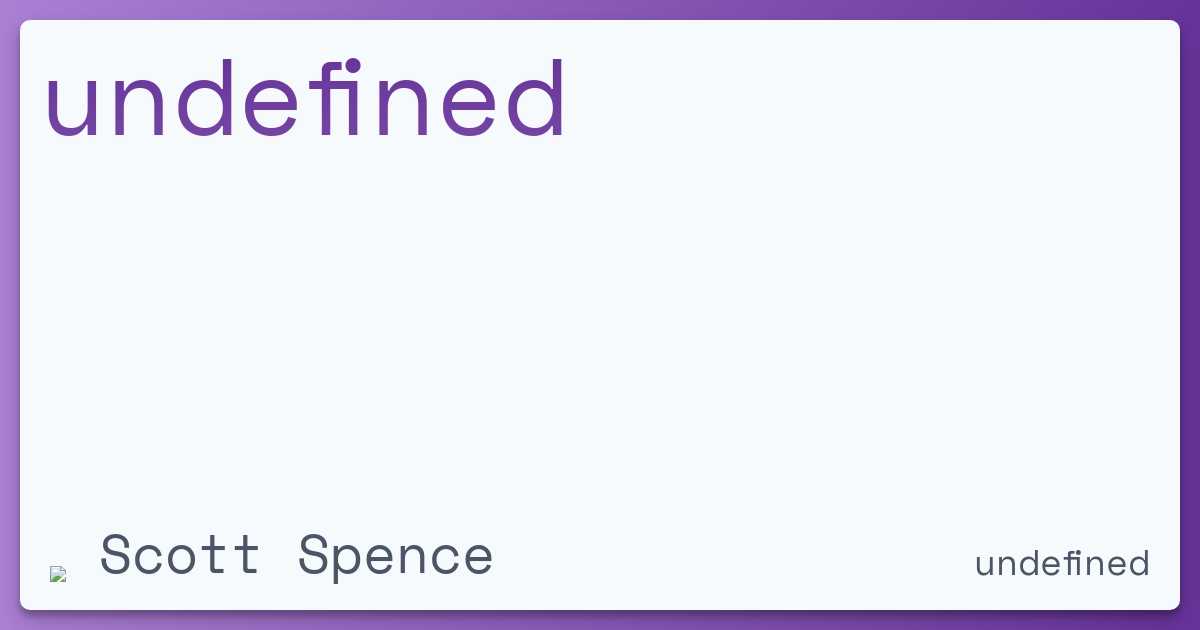Click the card's rounded top-left corner
The height and width of the screenshot is (630, 1200).
(24, 24)
